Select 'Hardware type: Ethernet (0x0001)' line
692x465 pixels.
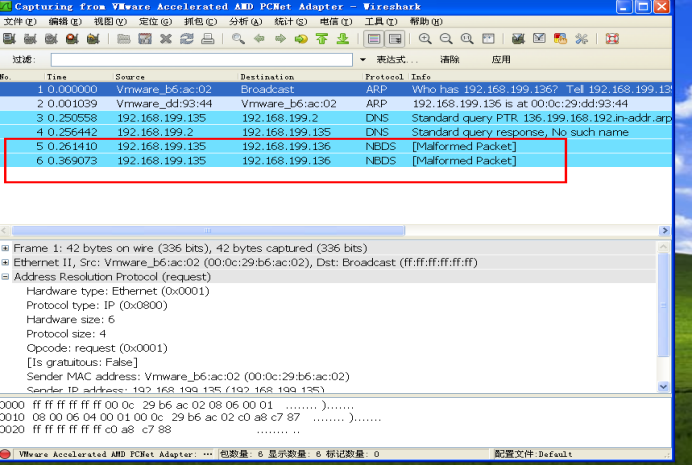coord(118,291)
